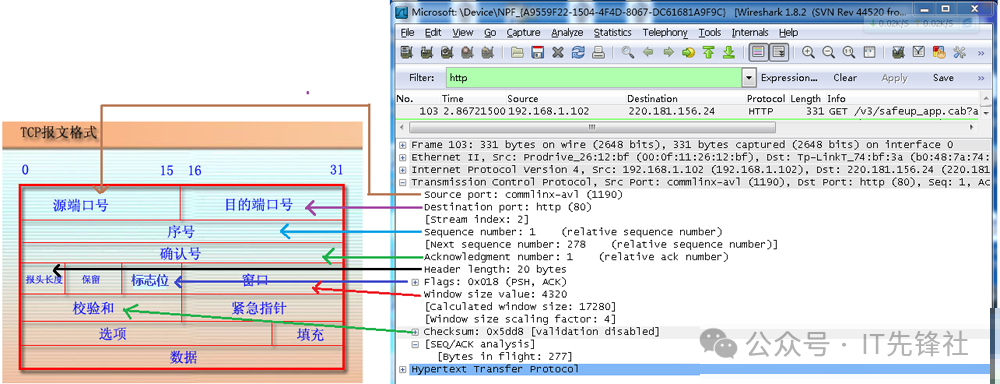Open the Analyze menu
Image resolution: width=1000 pixels, height=384 pixels.
click(x=567, y=33)
